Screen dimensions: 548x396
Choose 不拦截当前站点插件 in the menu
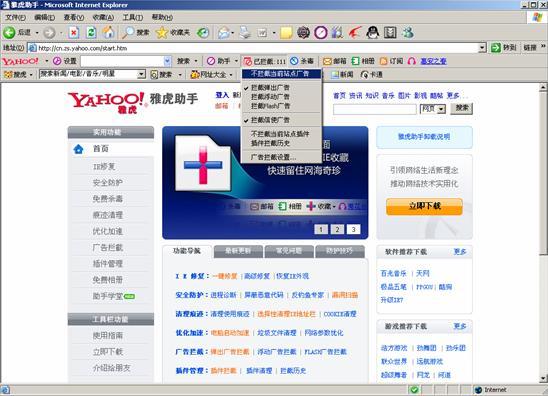point(281,134)
